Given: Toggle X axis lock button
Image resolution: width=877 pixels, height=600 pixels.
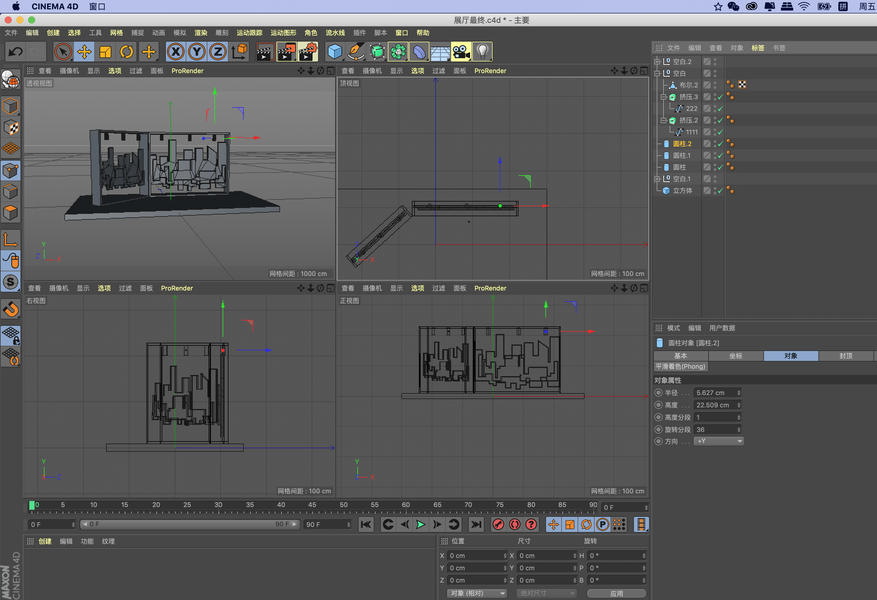Looking at the screenshot, I should [176, 52].
